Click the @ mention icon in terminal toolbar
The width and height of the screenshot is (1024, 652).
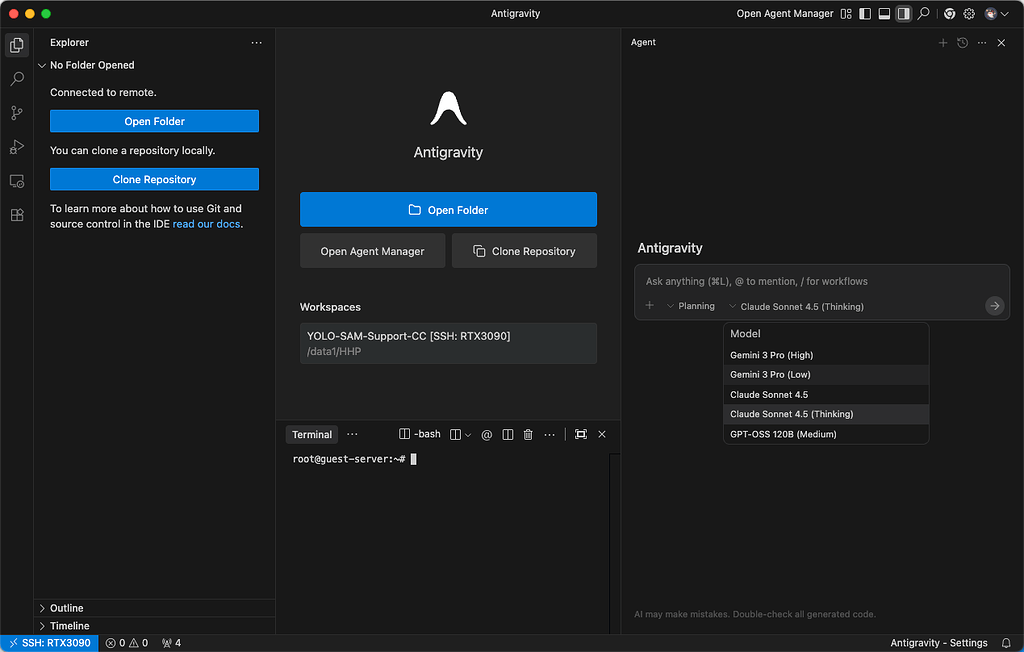[487, 434]
